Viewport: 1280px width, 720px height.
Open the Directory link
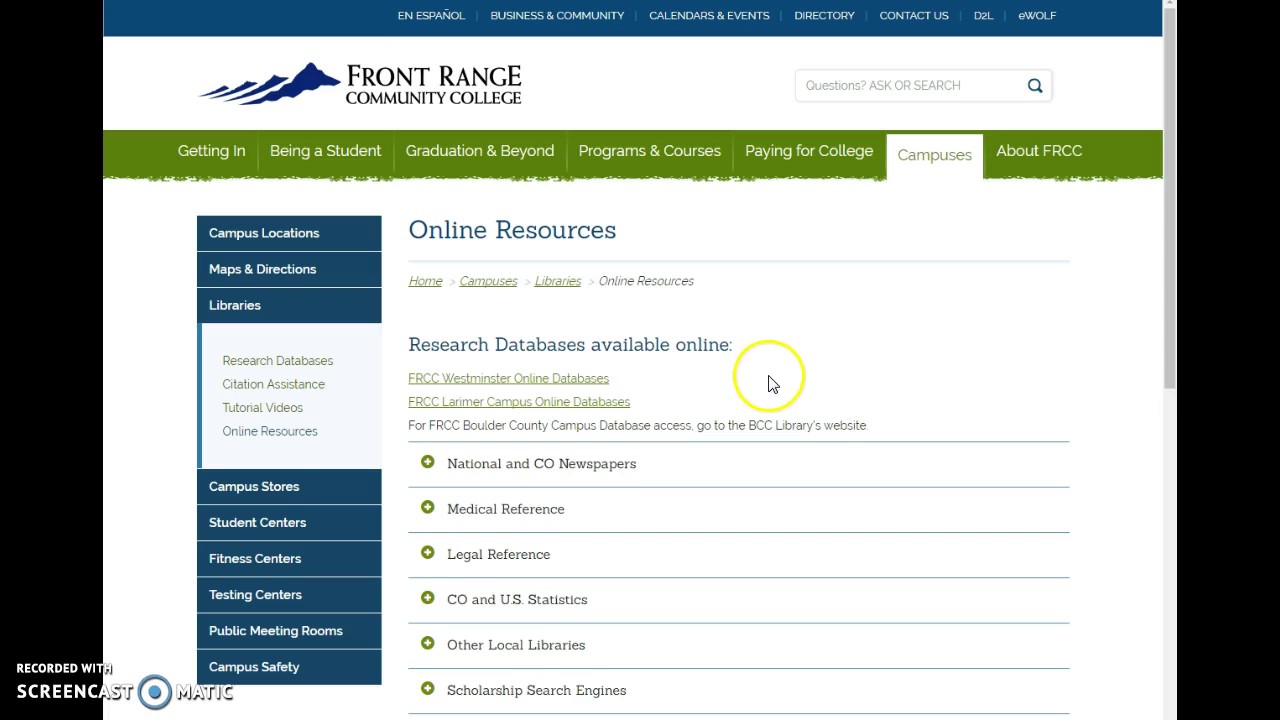click(x=824, y=16)
